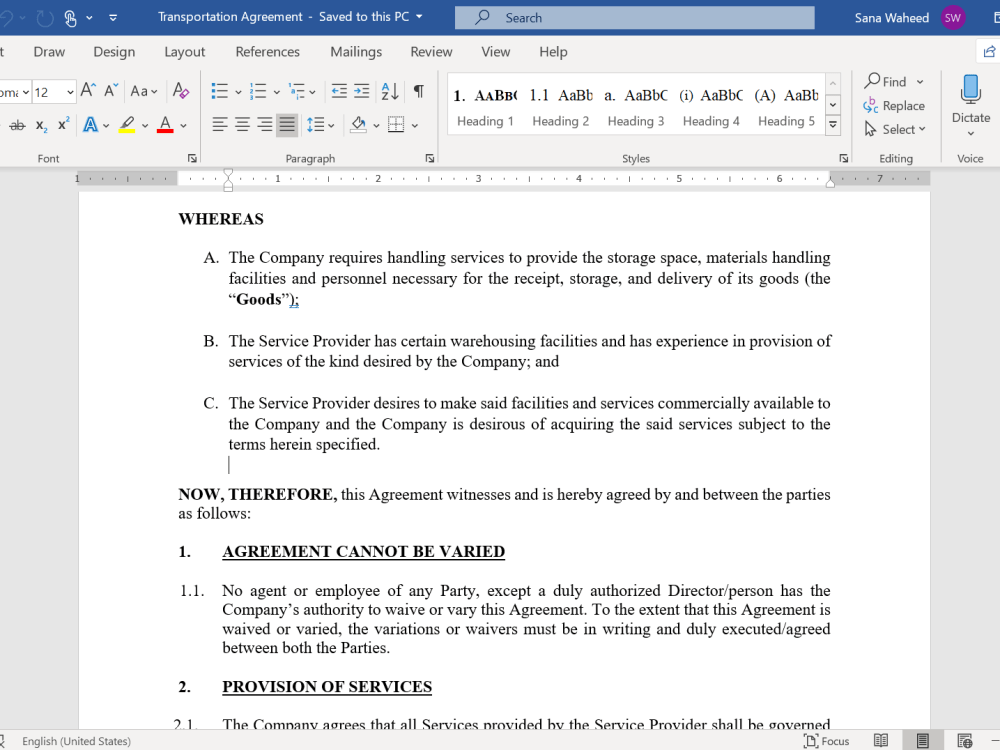Open the View tab
The width and height of the screenshot is (1000, 750).
[x=496, y=52]
